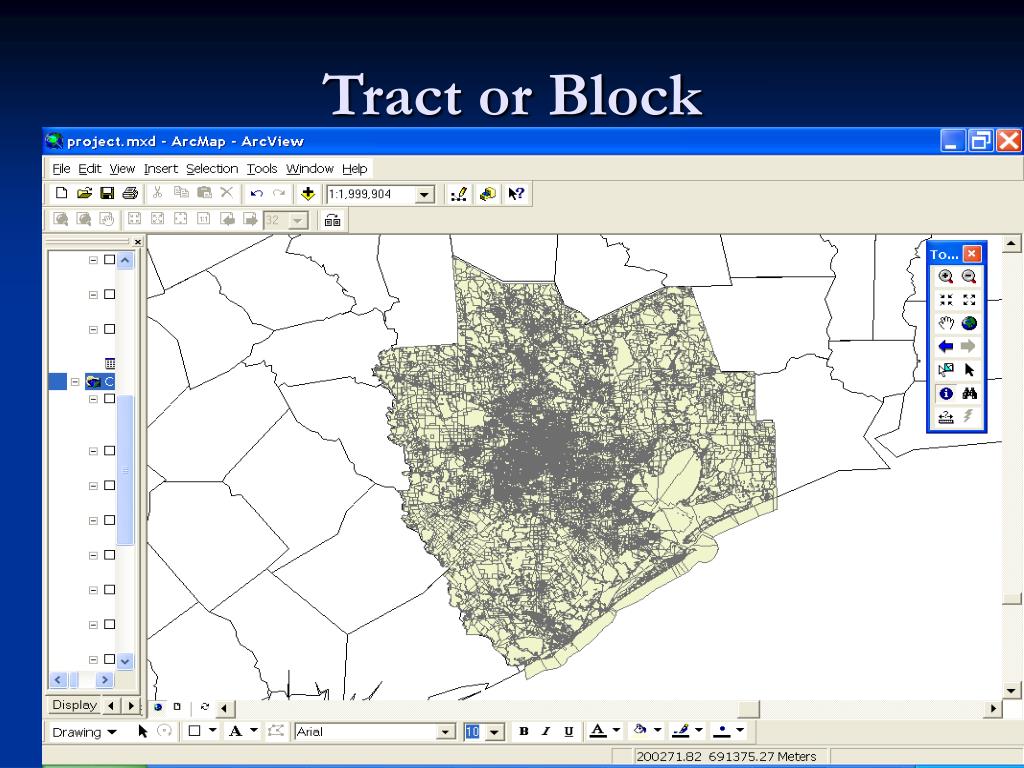The height and width of the screenshot is (768, 1024).
Task: Click the line color brush
Action: tap(680, 731)
